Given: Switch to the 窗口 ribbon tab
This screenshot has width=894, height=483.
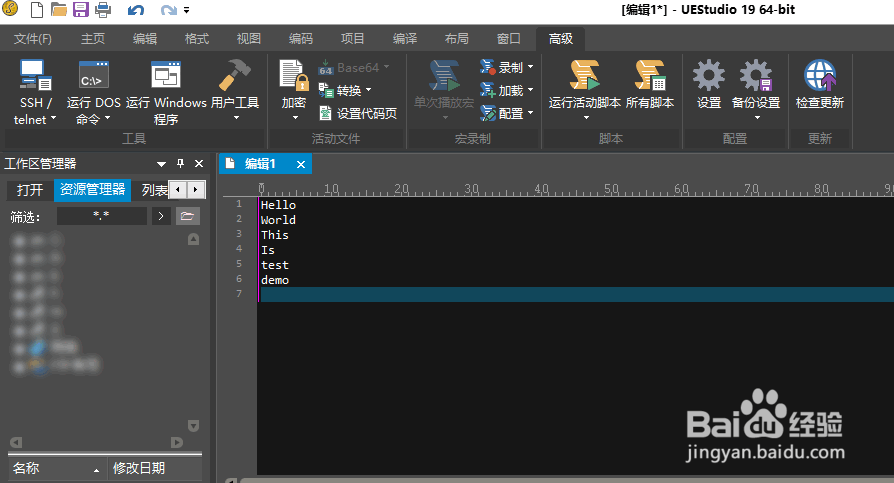Looking at the screenshot, I should point(509,39).
